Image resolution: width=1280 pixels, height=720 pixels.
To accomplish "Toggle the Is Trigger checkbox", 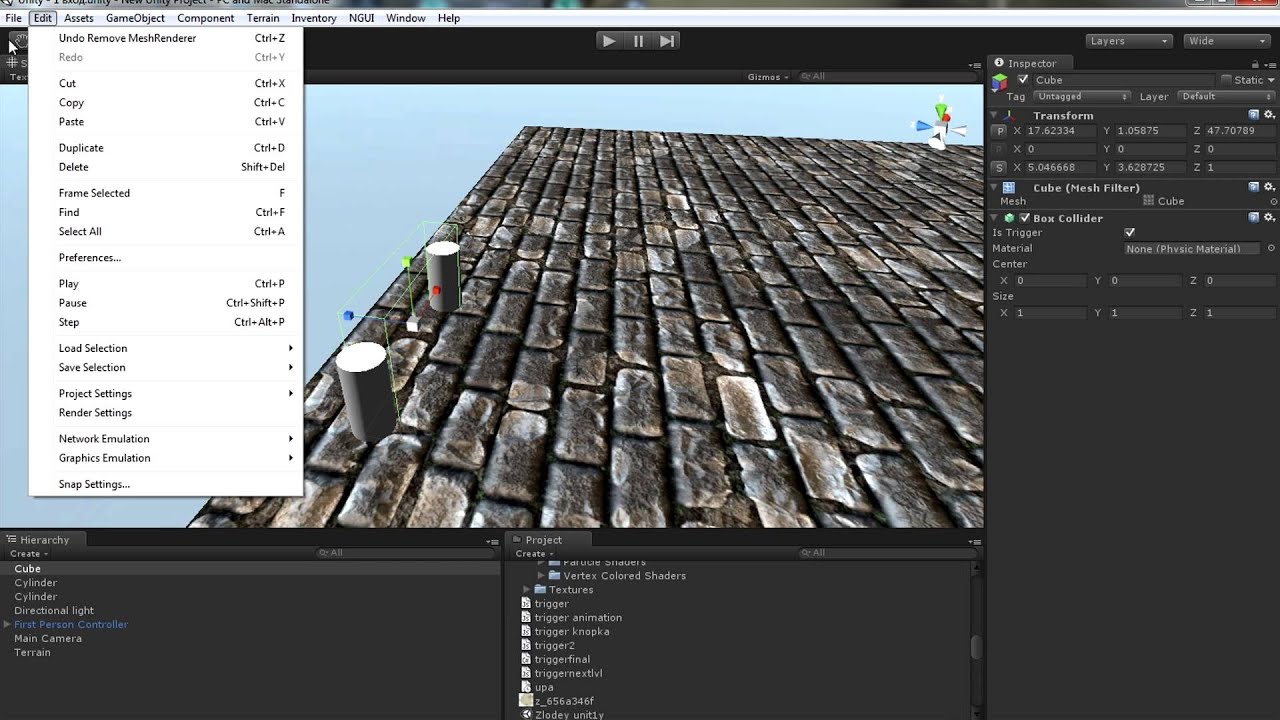I will coord(1130,232).
